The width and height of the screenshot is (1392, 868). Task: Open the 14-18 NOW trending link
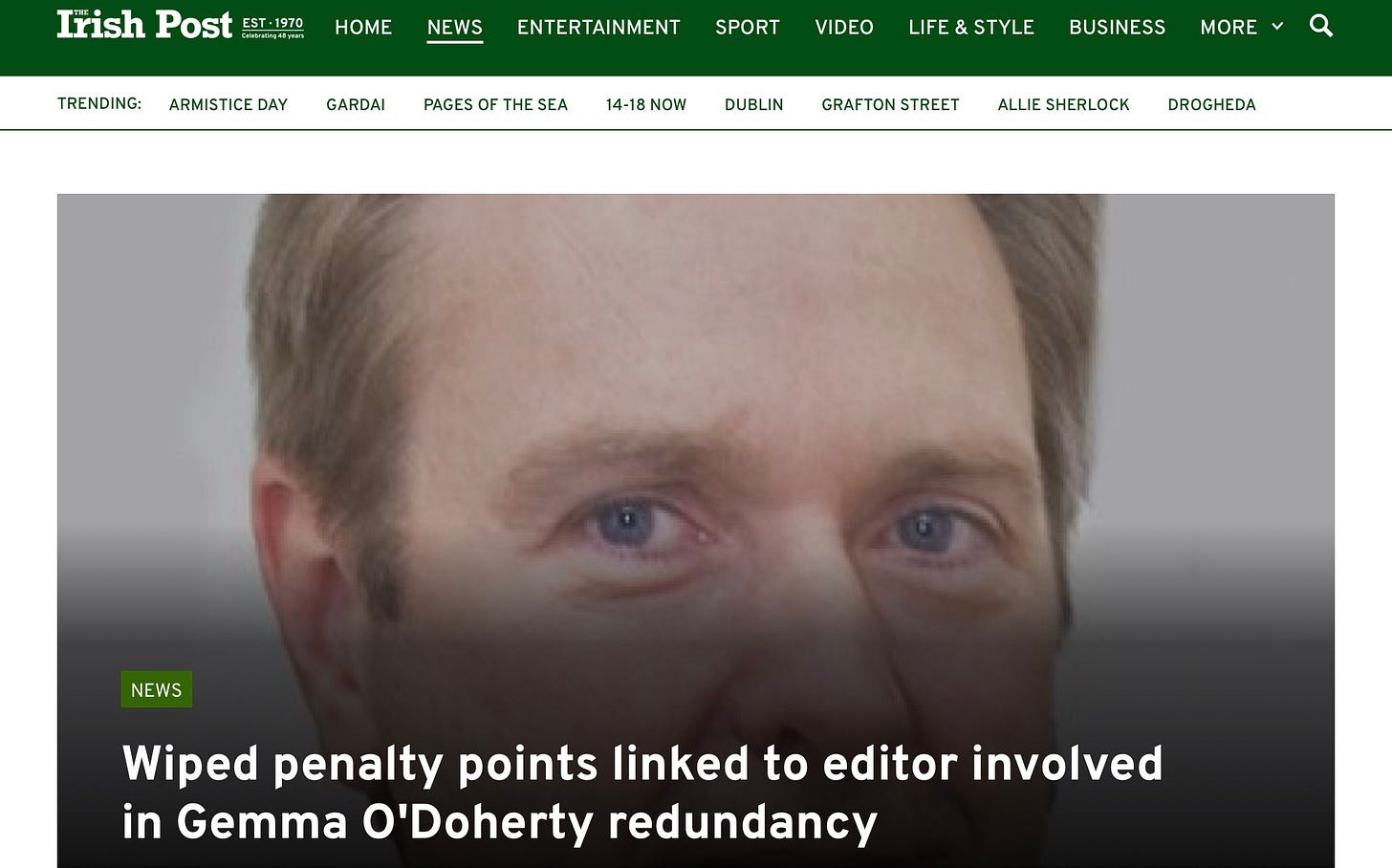tap(646, 105)
